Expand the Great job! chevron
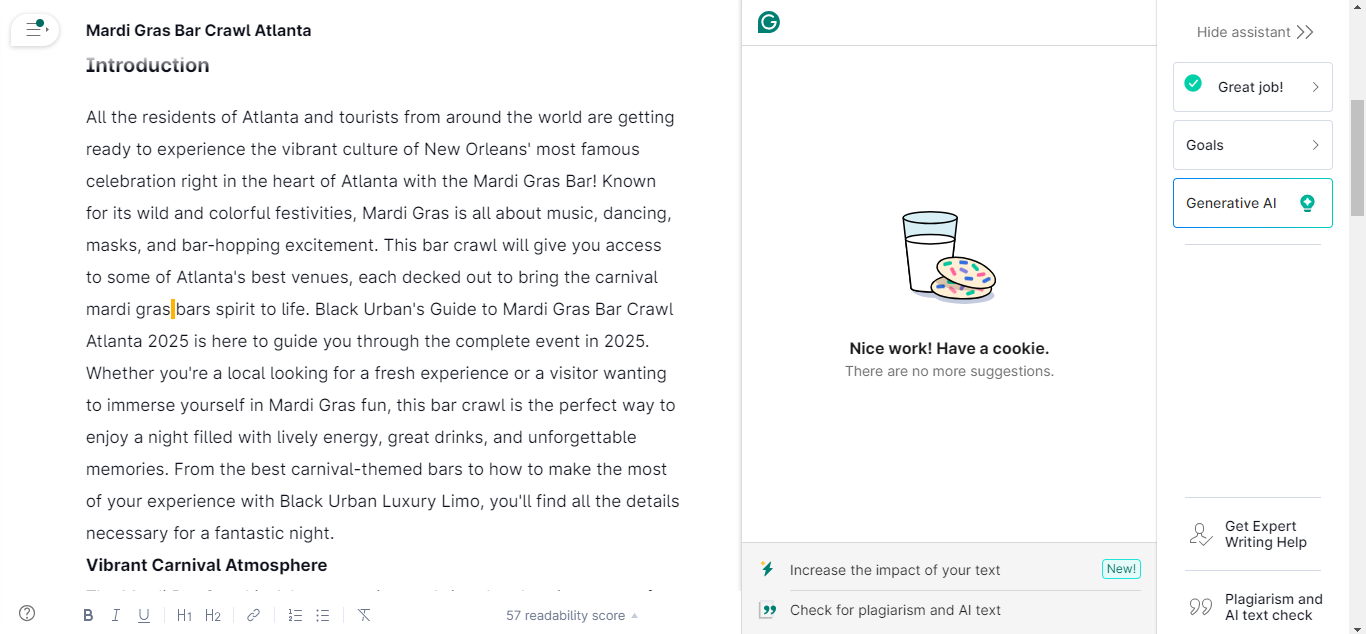The height and width of the screenshot is (634, 1366). [x=1315, y=87]
